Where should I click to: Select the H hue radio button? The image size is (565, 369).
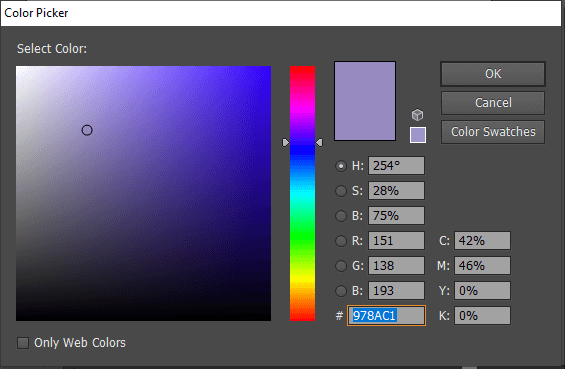341,166
